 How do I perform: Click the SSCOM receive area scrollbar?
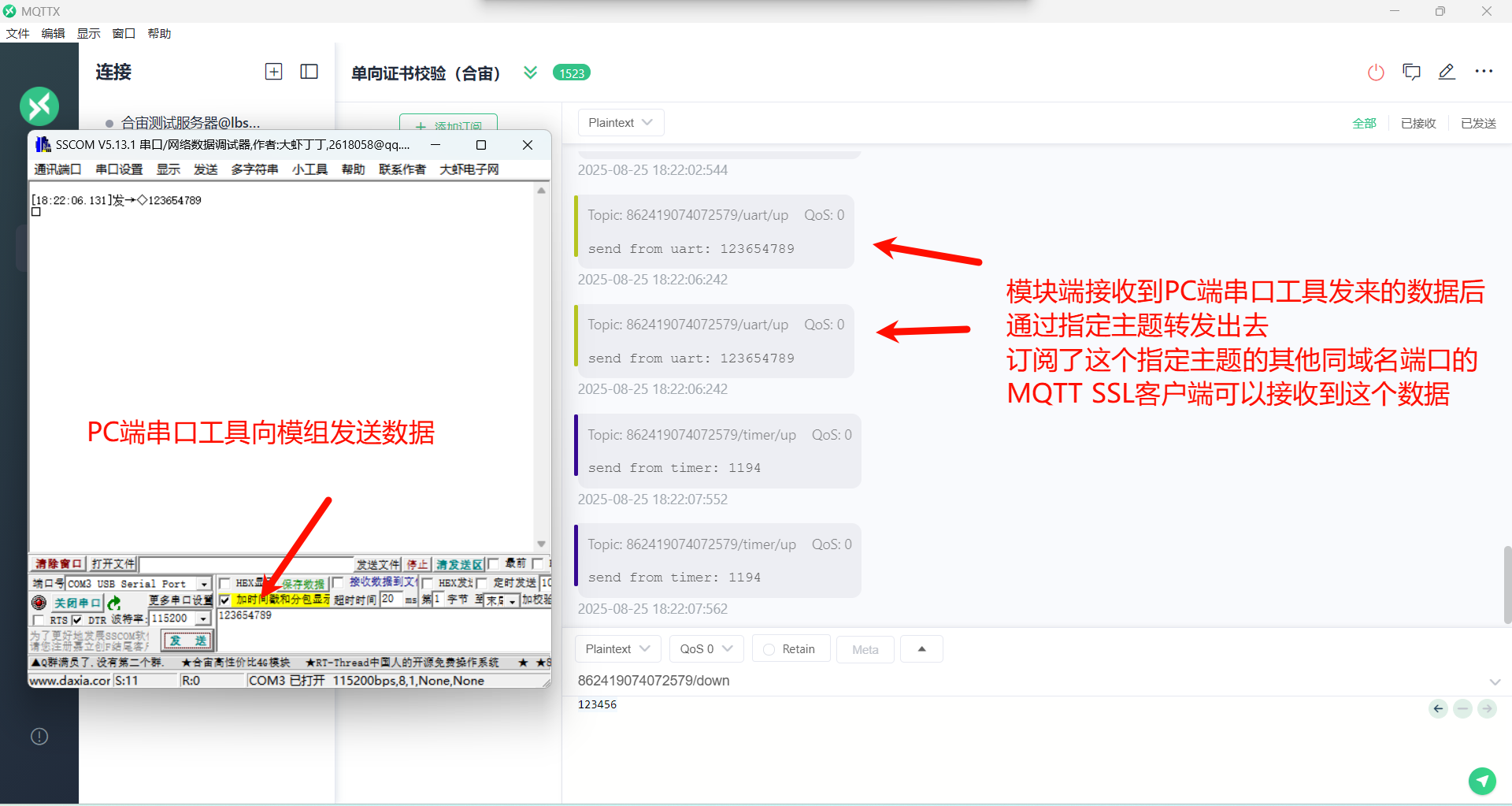tap(541, 367)
